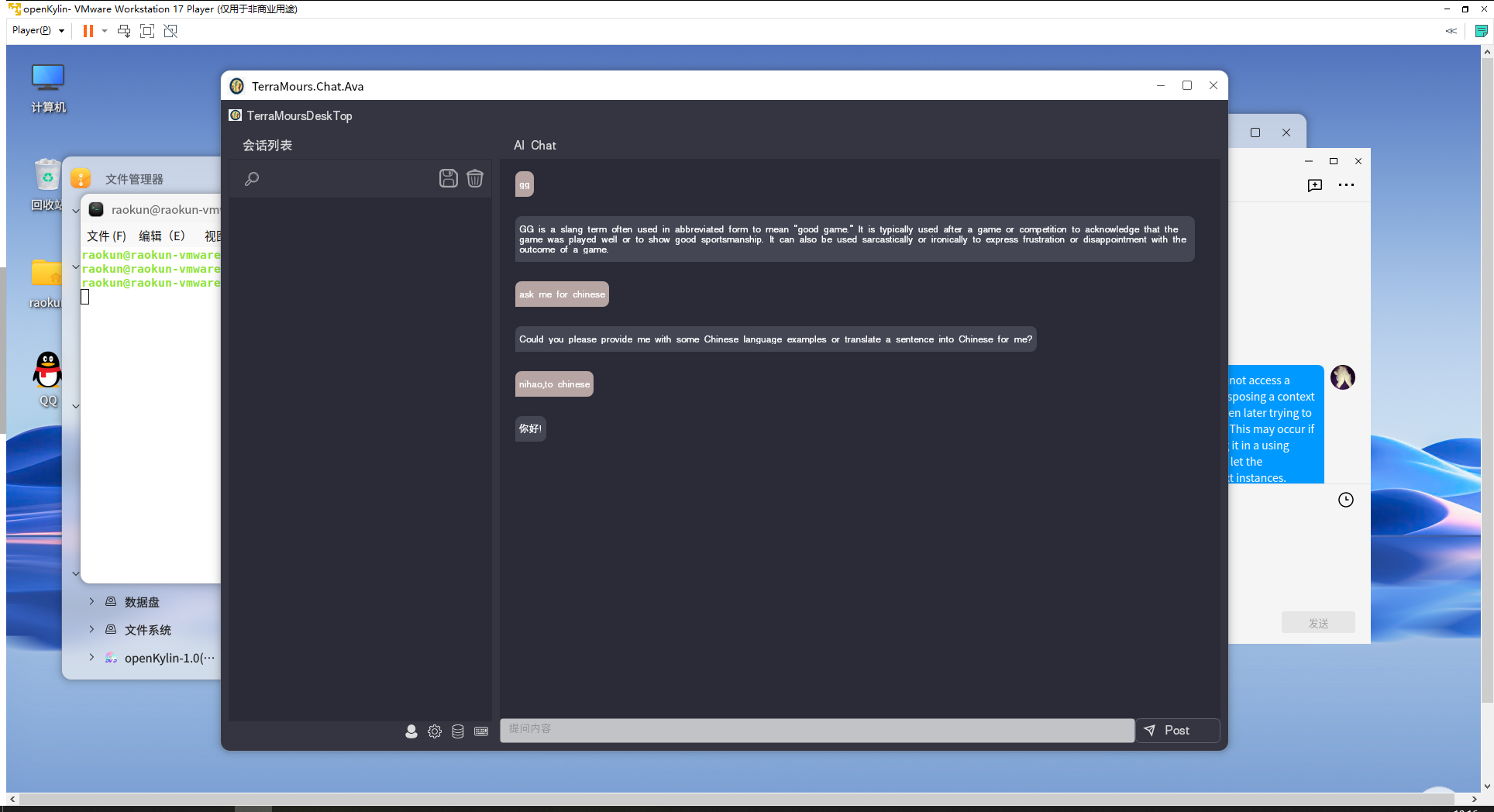
Task: Click the clock history icon in the right window
Action: pyautogui.click(x=1346, y=500)
